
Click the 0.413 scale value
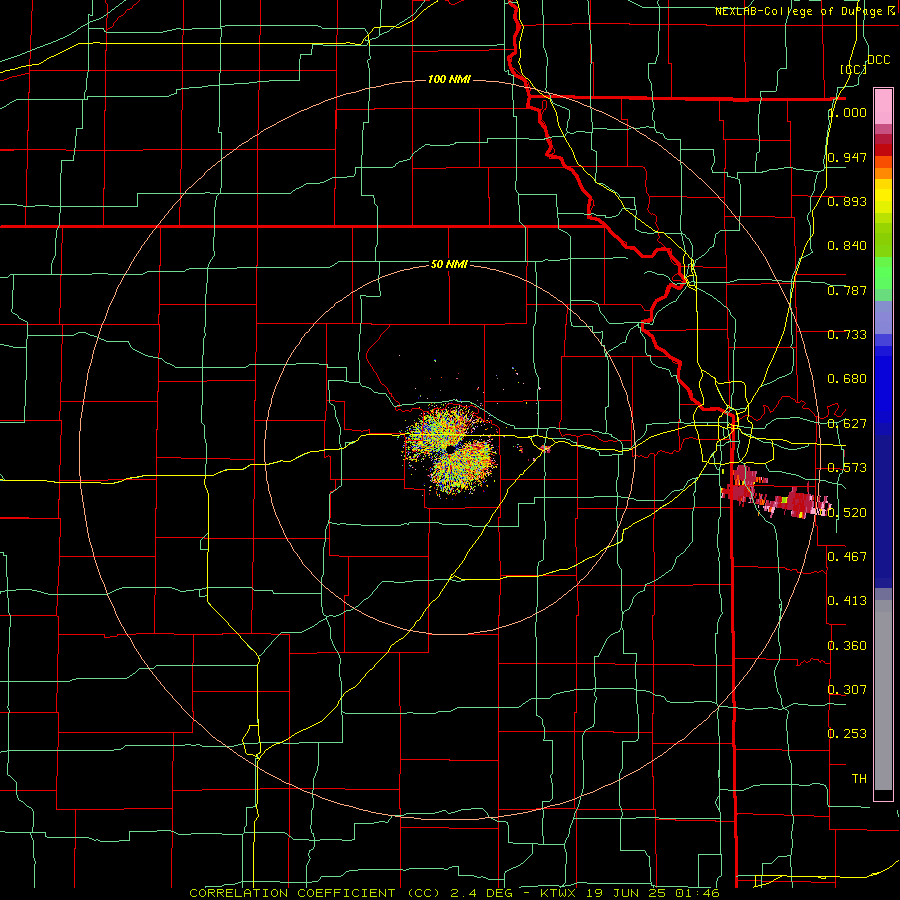click(x=847, y=601)
